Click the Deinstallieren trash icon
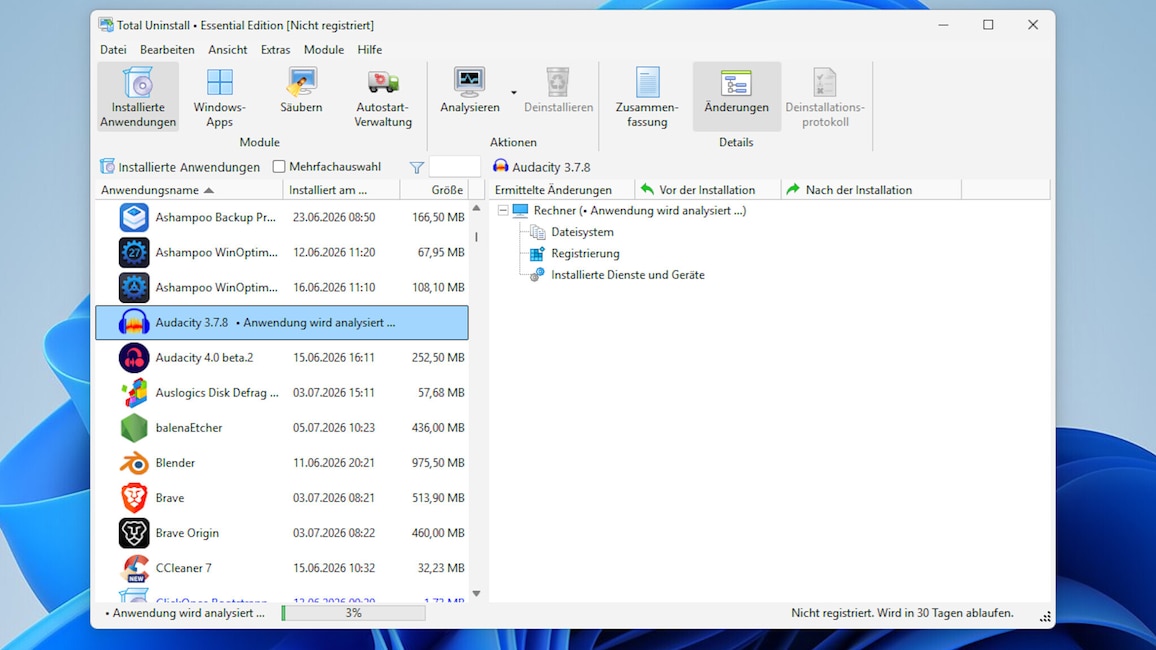Viewport: 1156px width, 650px height. click(x=558, y=82)
